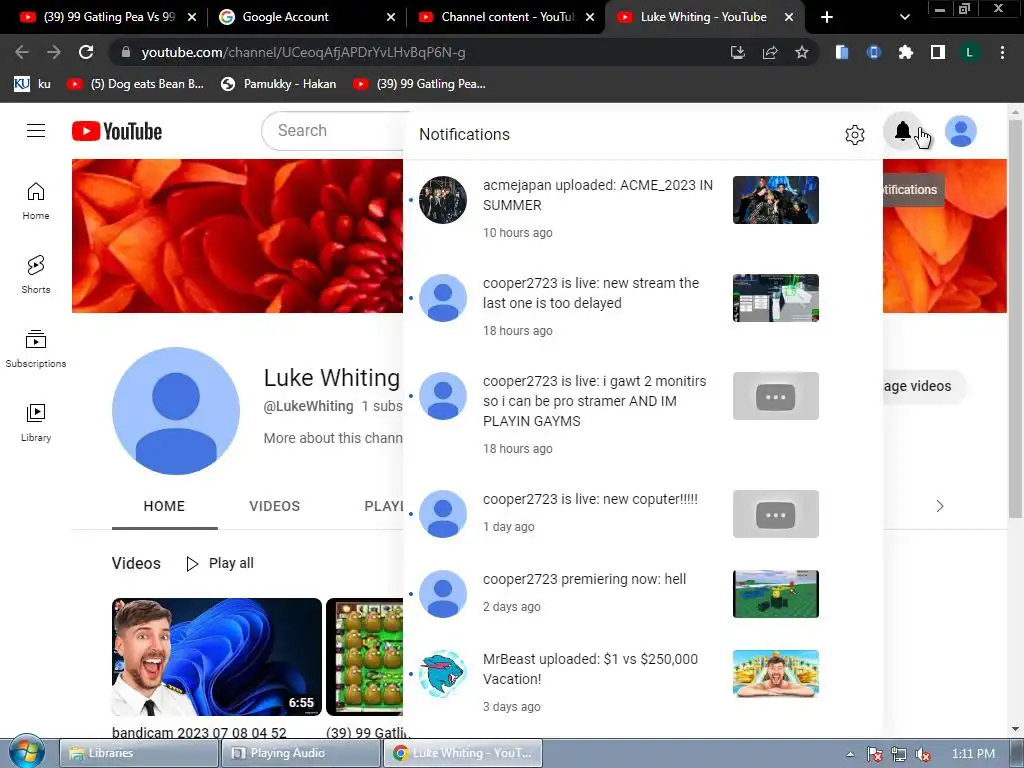Click the YouTube logo
This screenshot has height=768, width=1024.
(117, 131)
